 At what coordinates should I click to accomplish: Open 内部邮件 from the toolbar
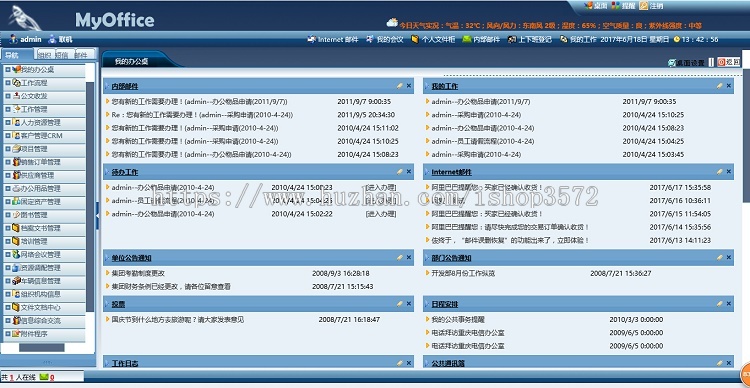(x=481, y=40)
